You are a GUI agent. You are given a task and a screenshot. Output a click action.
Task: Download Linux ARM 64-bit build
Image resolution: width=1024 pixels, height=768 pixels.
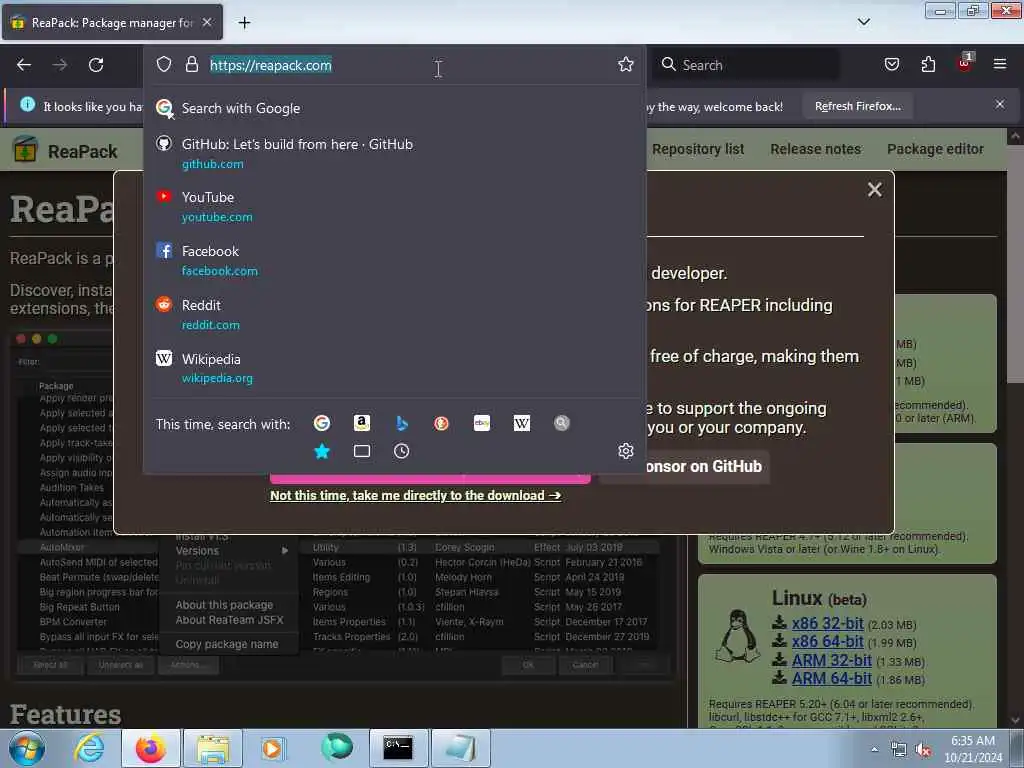pos(831,679)
